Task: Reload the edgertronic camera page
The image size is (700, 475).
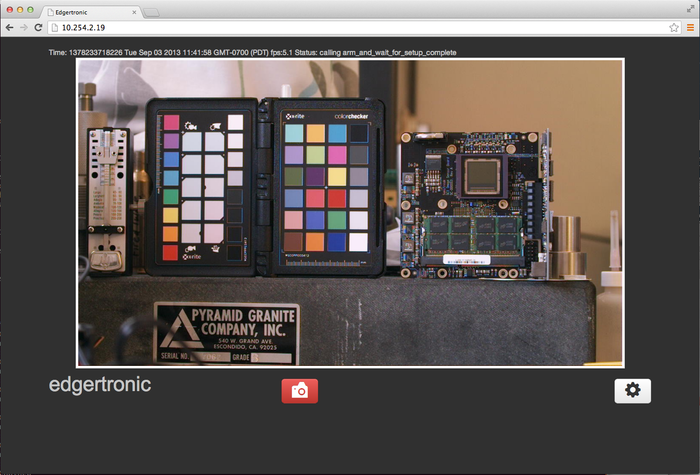Action: click(x=38, y=28)
